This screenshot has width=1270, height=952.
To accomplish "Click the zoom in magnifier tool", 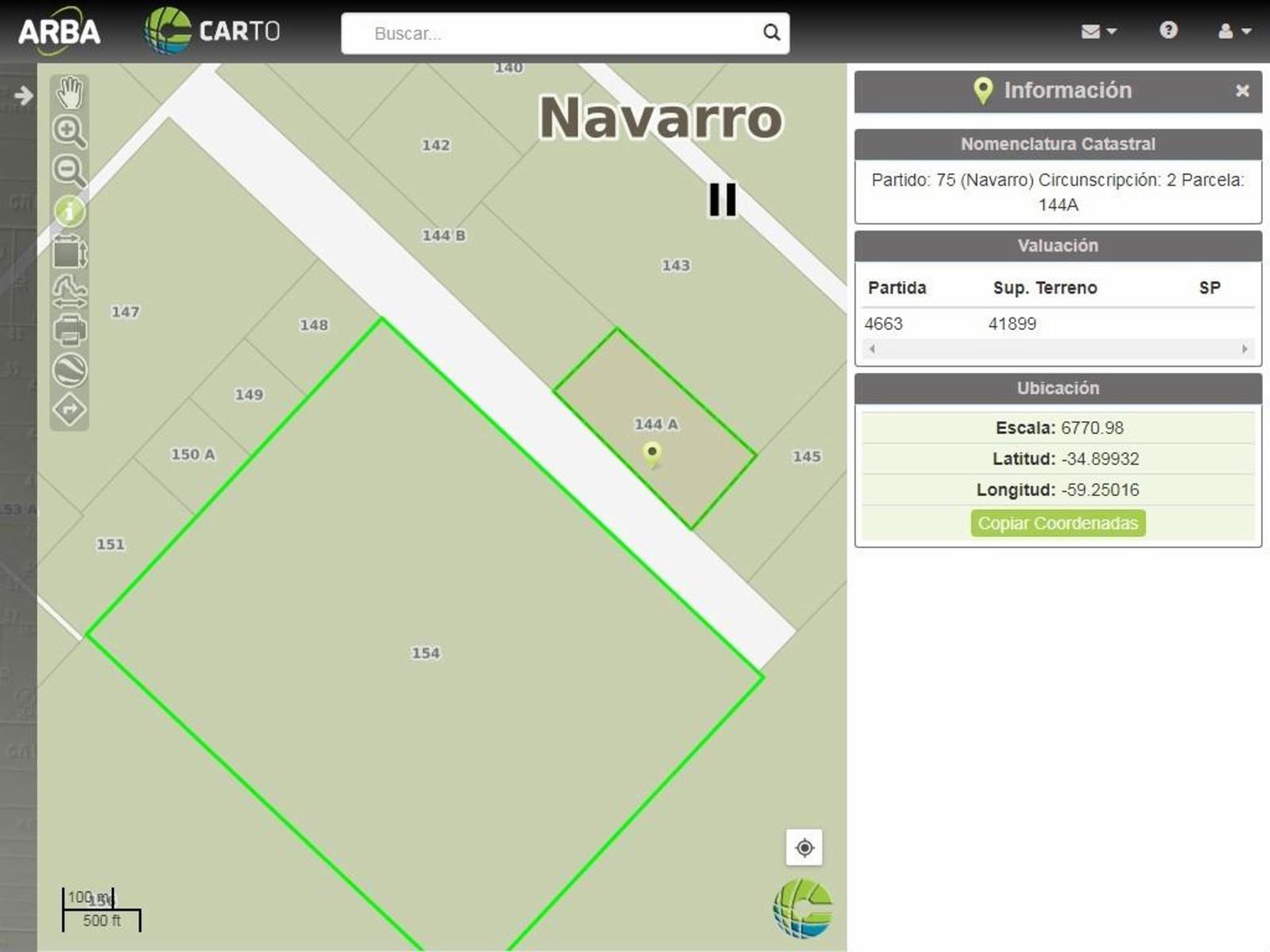I will coord(69,132).
